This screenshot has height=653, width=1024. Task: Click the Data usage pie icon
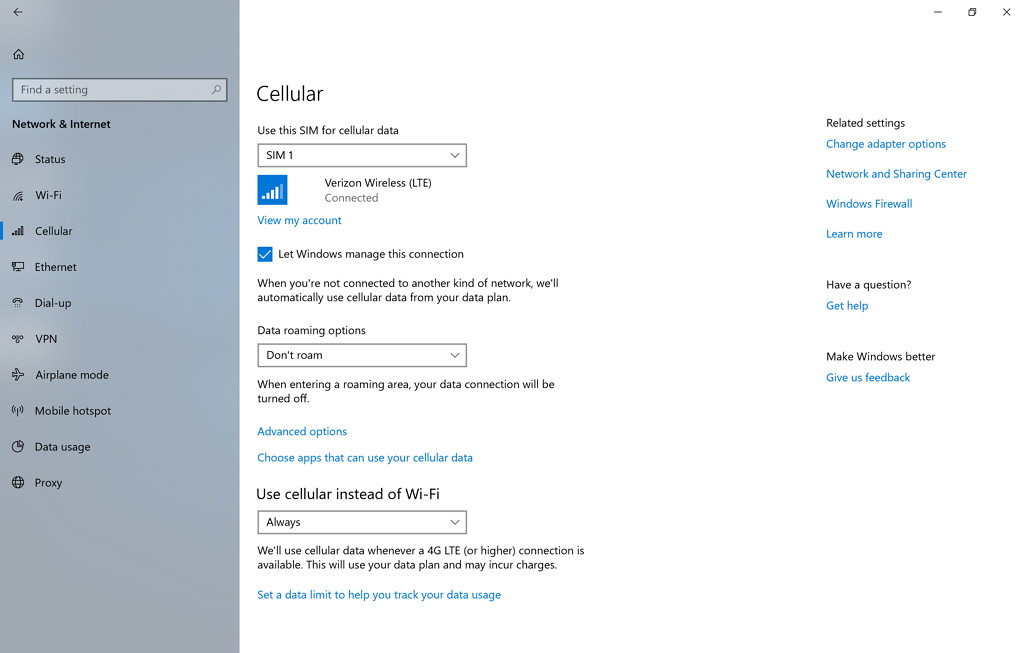tap(18, 447)
